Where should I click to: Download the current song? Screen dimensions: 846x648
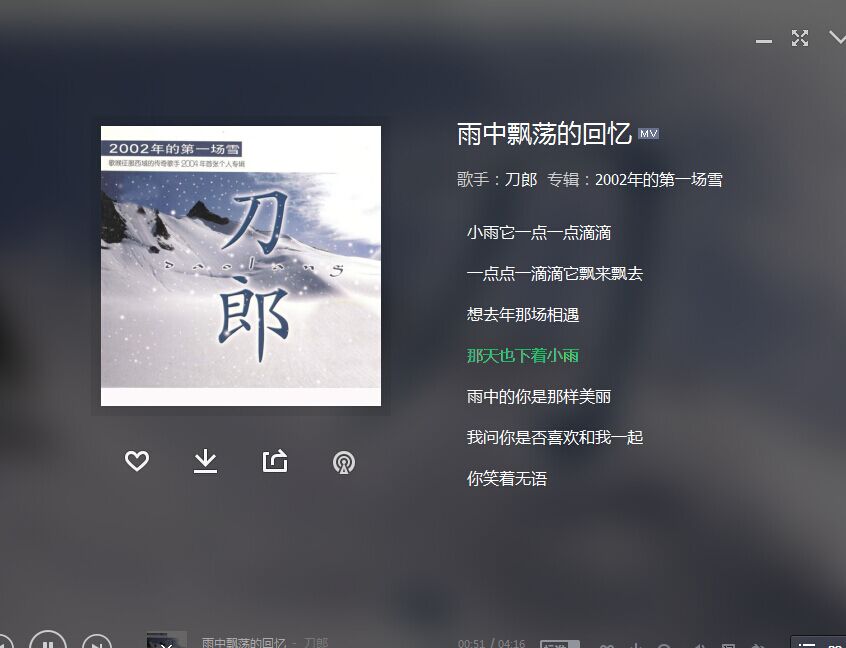[205, 461]
